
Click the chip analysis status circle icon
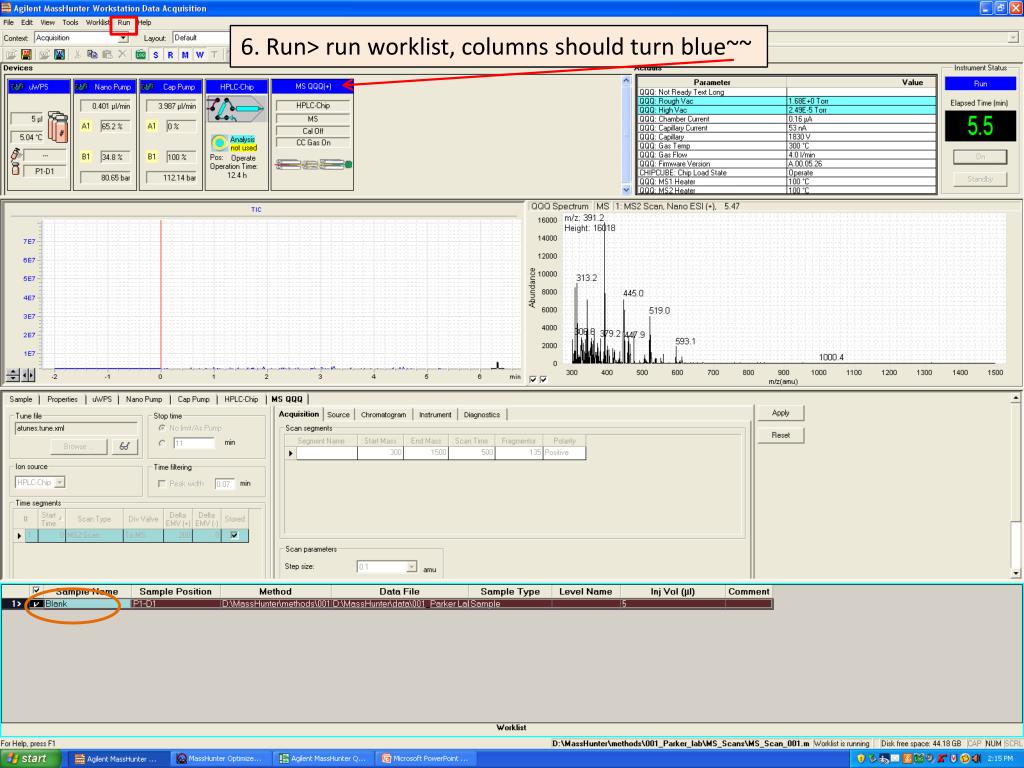pos(219,142)
